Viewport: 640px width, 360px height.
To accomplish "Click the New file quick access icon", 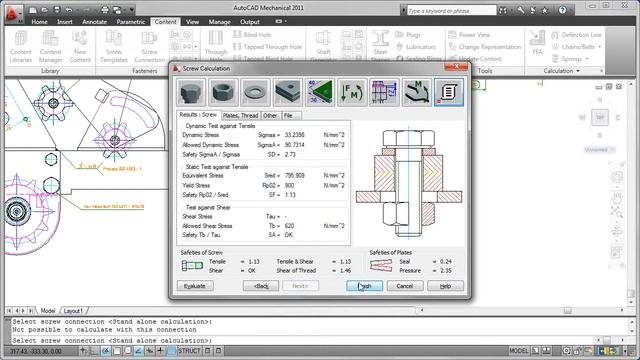I will click(33, 10).
